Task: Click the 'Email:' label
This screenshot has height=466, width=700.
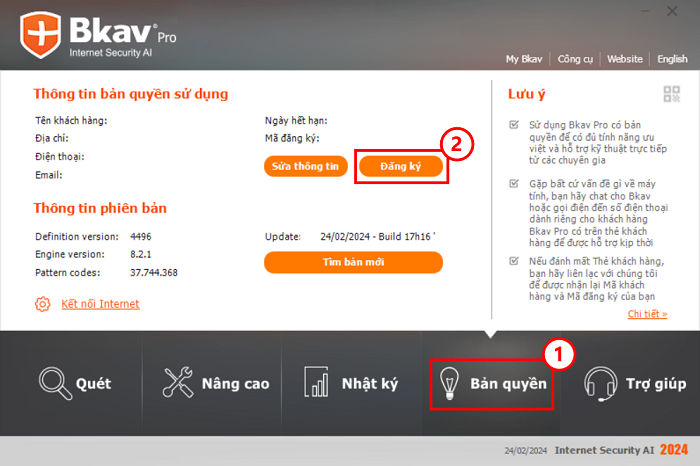Action: click(49, 175)
